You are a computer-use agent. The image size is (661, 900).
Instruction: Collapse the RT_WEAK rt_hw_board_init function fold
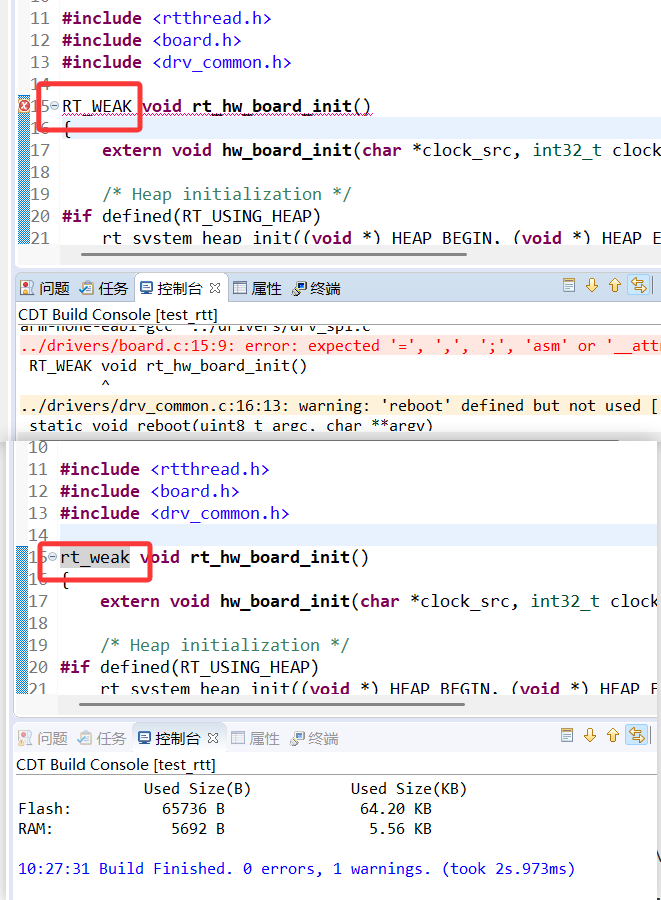[x=53, y=106]
